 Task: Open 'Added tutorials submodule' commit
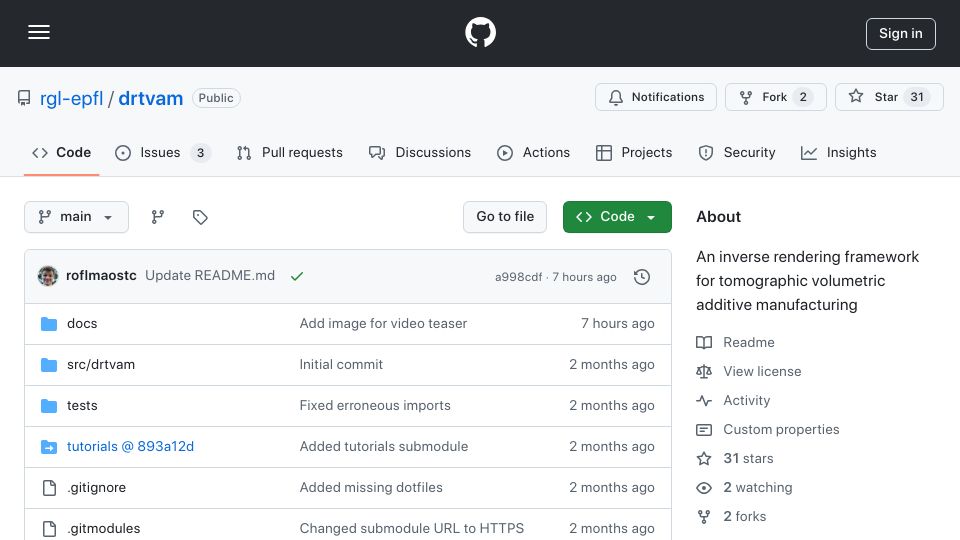tap(384, 446)
